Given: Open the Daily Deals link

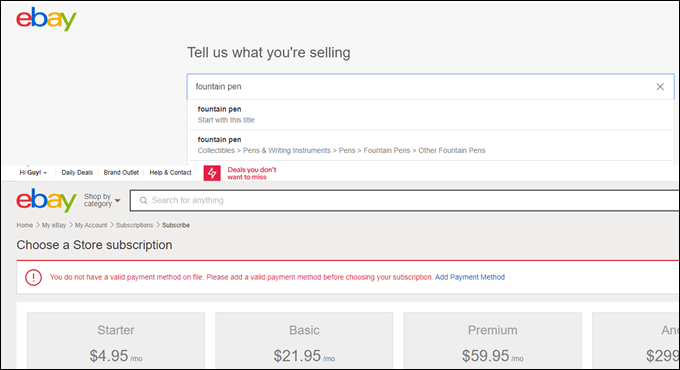Looking at the screenshot, I should (77, 173).
